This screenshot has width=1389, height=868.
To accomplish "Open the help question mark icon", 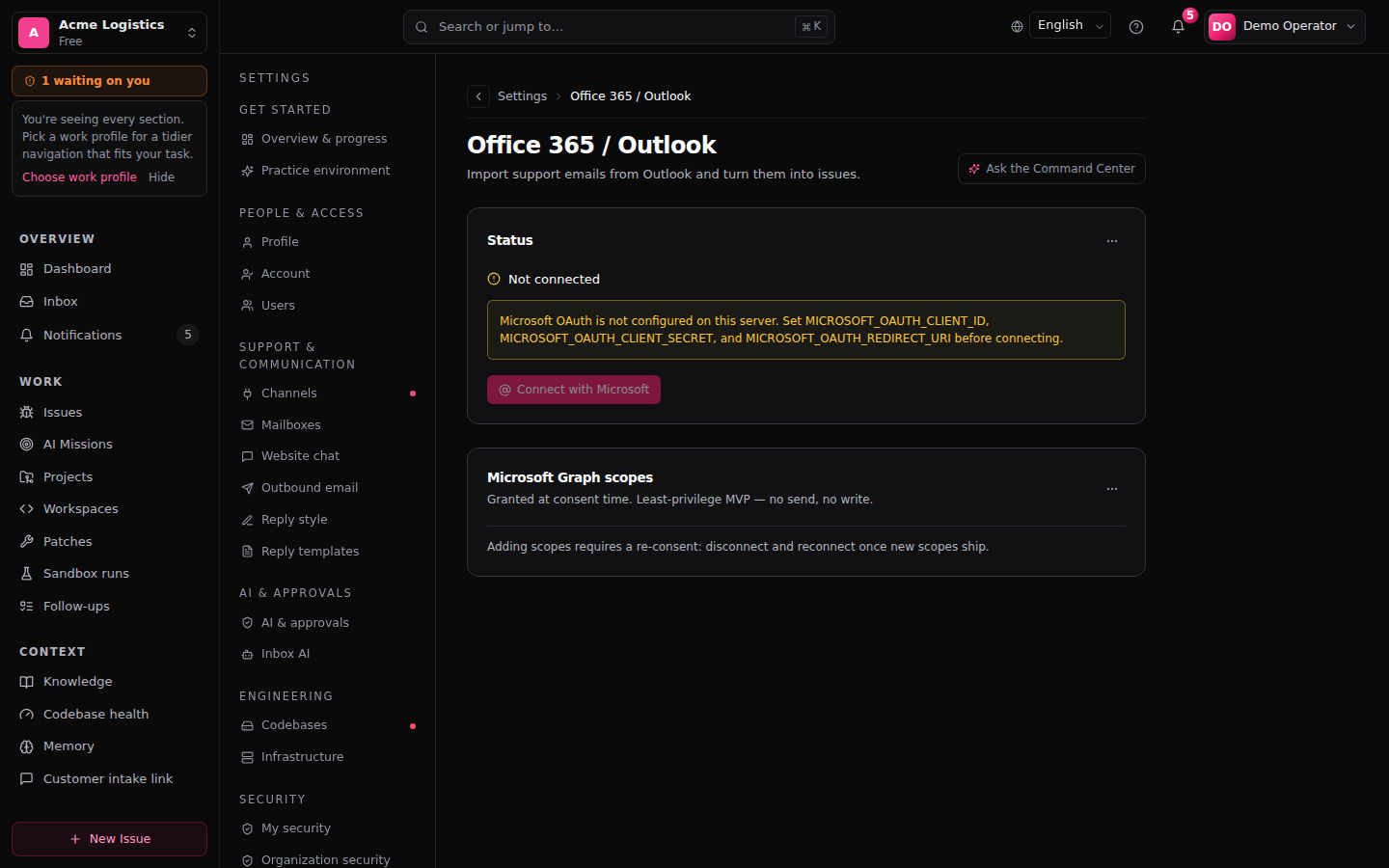I will coord(1136,27).
